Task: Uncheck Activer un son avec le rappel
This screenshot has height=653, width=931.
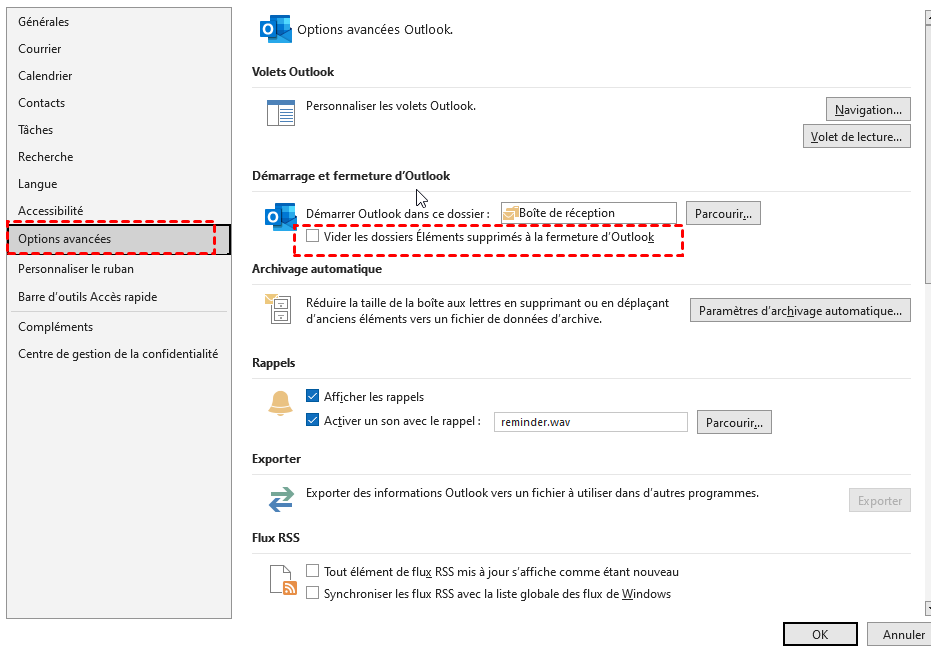Action: coord(312,420)
